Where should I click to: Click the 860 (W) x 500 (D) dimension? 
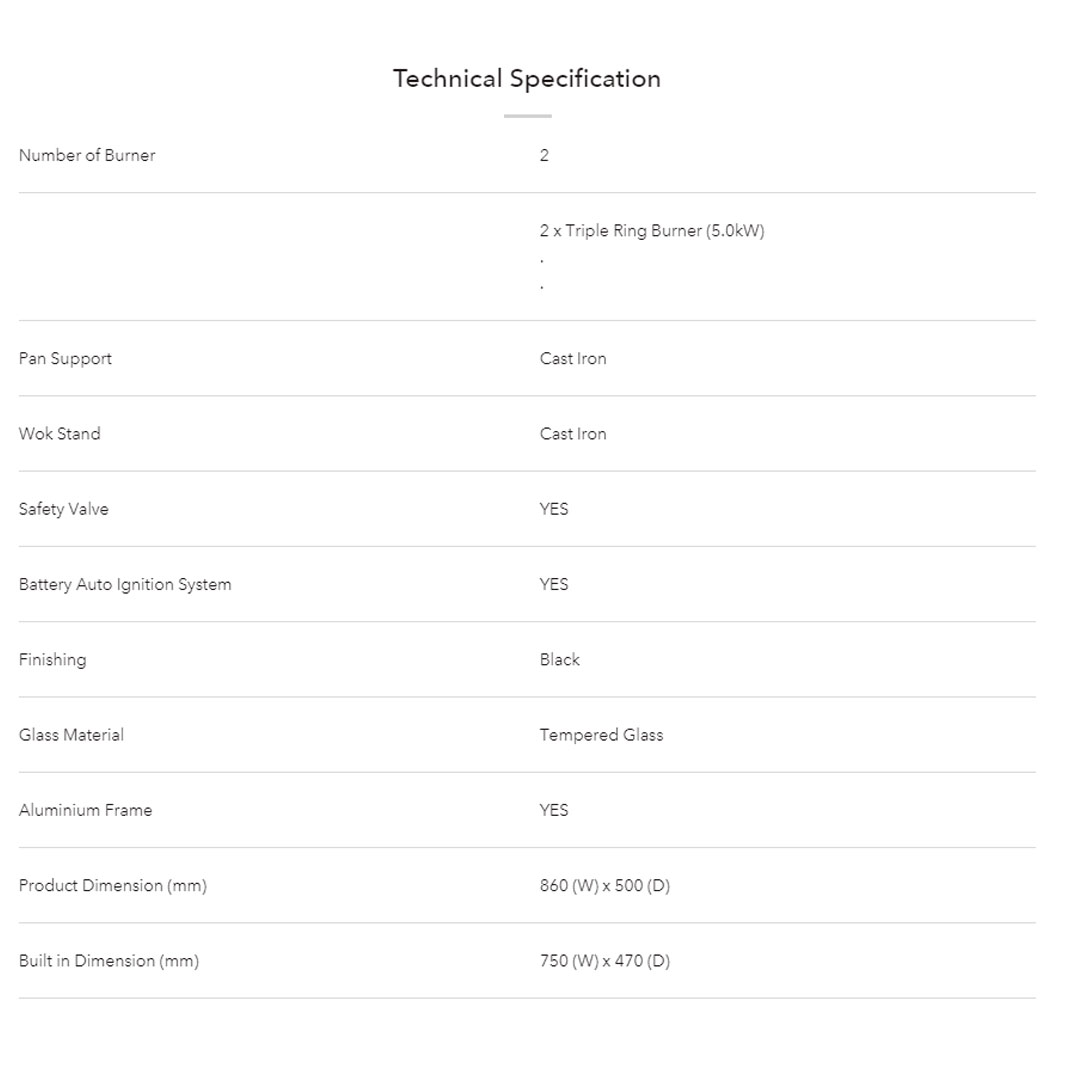(x=604, y=886)
